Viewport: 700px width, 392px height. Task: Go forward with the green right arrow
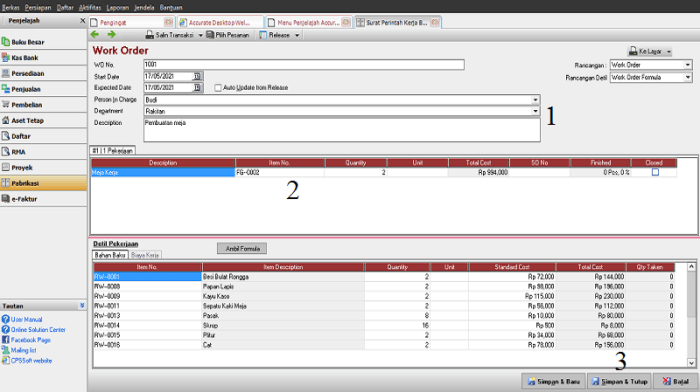click(x=112, y=34)
